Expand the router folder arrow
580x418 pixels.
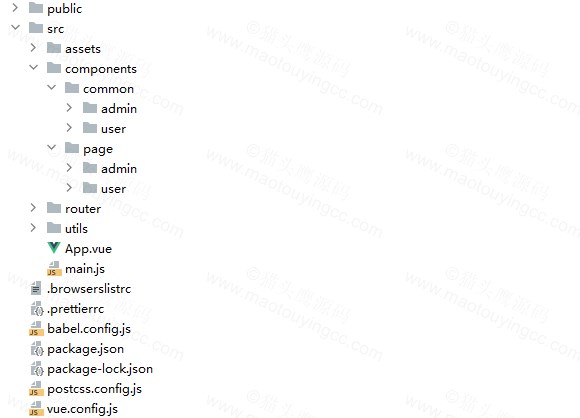point(33,208)
